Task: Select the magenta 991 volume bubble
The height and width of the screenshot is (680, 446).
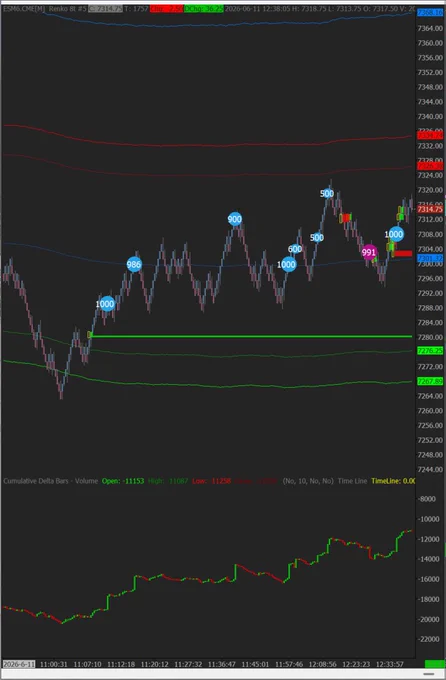Action: click(369, 252)
